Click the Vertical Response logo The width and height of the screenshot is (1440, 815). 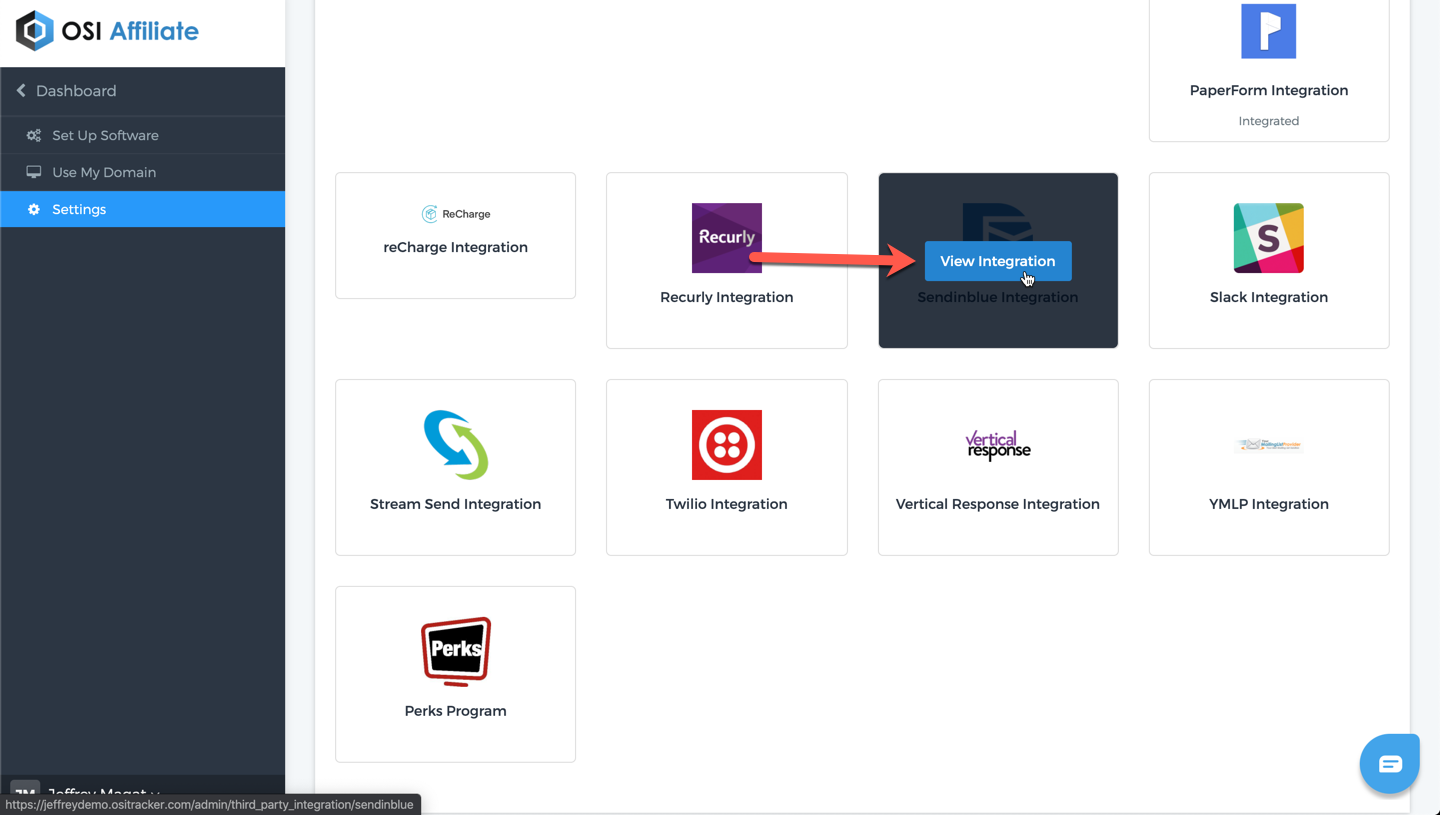[998, 445]
